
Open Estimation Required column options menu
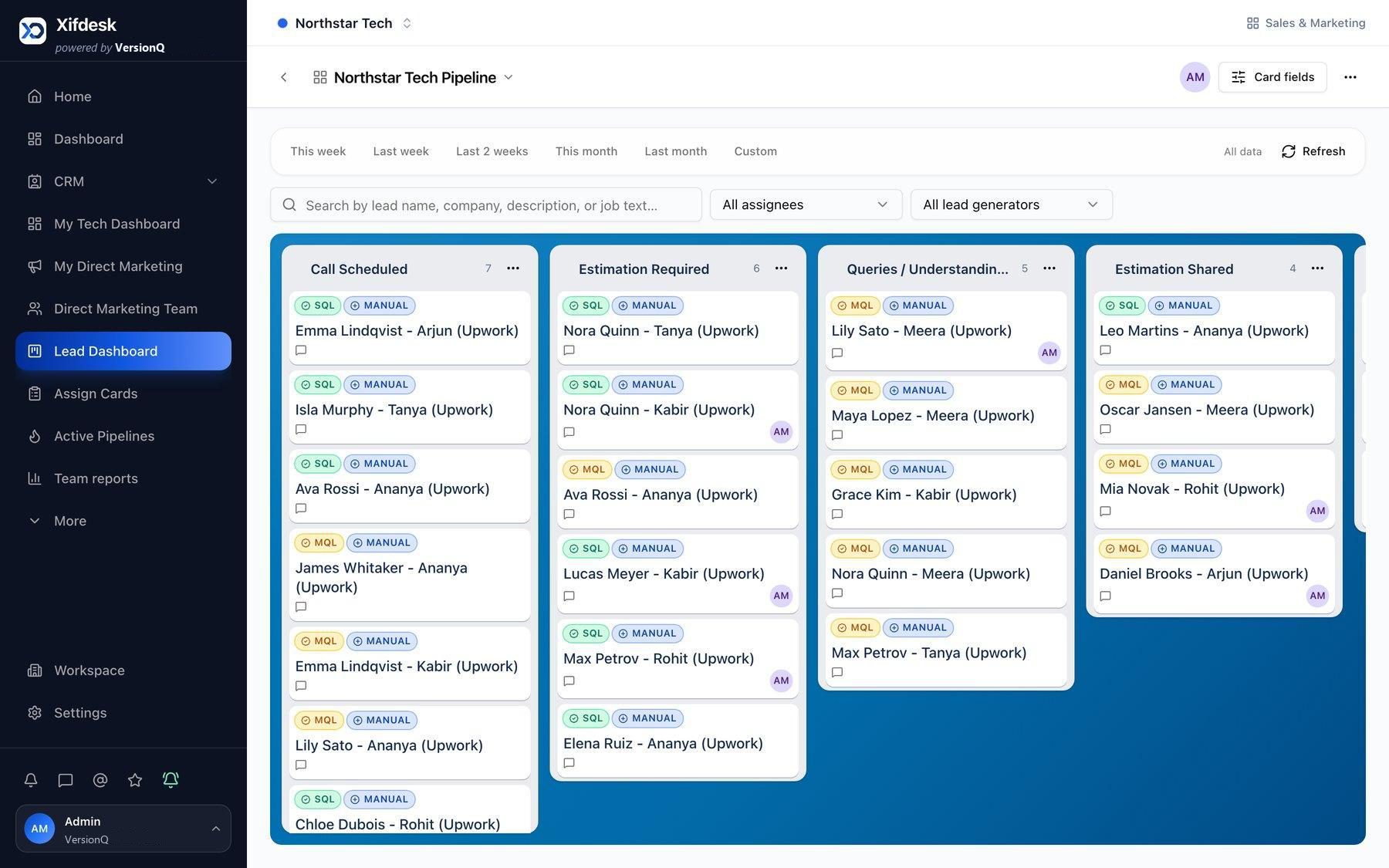point(781,269)
